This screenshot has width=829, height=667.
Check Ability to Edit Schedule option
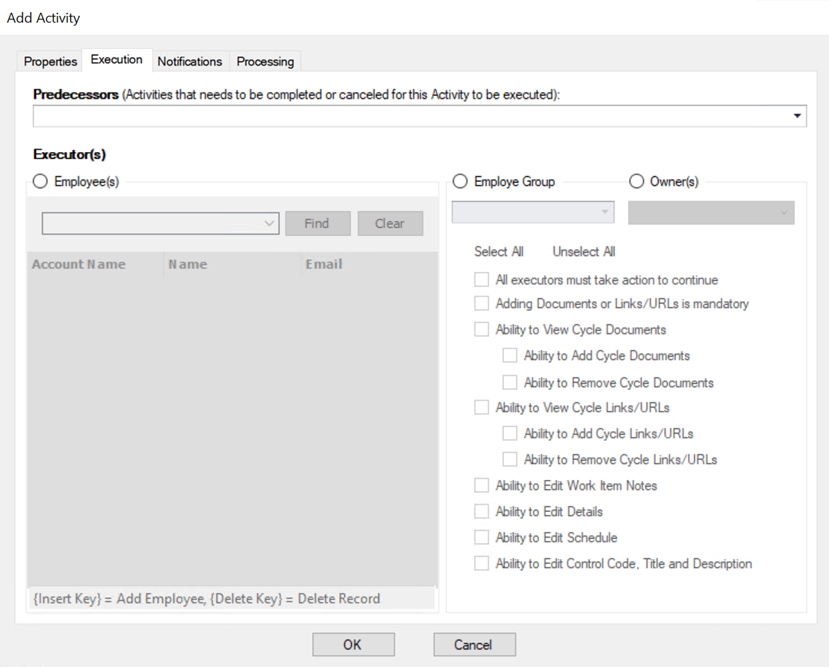pyautogui.click(x=482, y=538)
